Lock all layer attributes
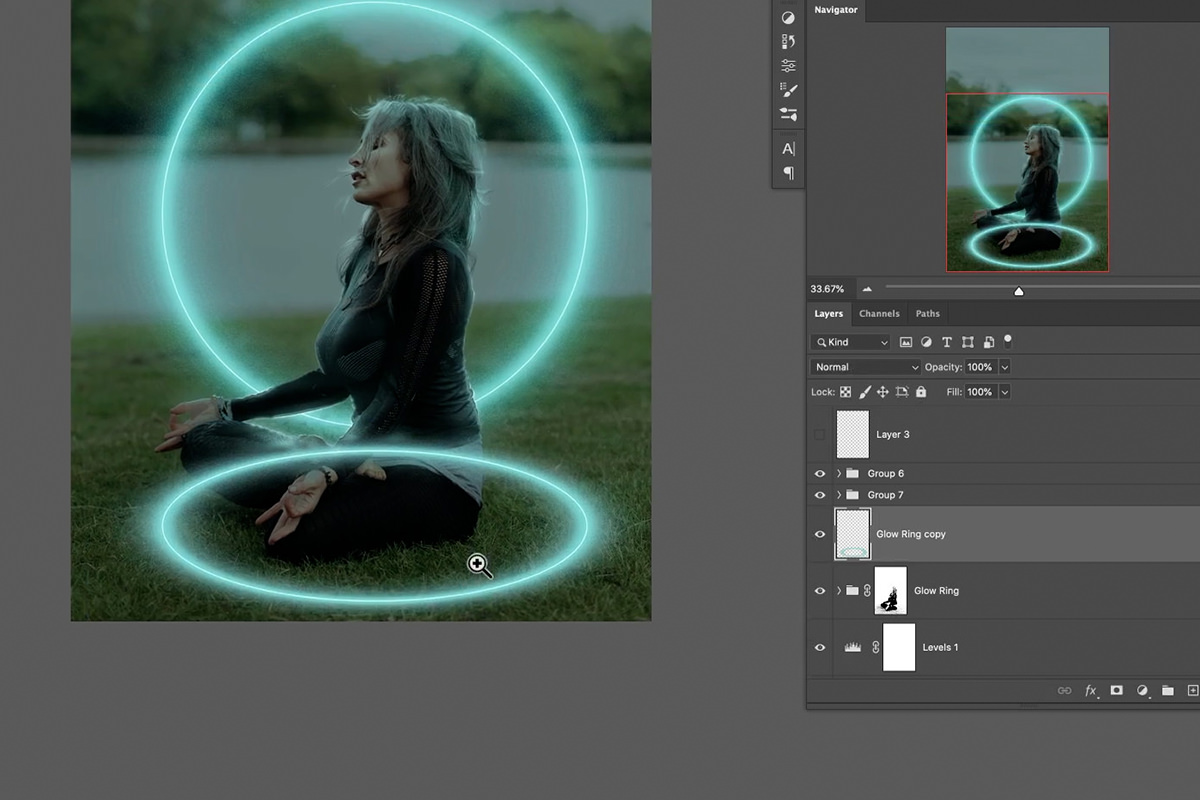Viewport: 1200px width, 800px height. pyautogui.click(x=921, y=392)
